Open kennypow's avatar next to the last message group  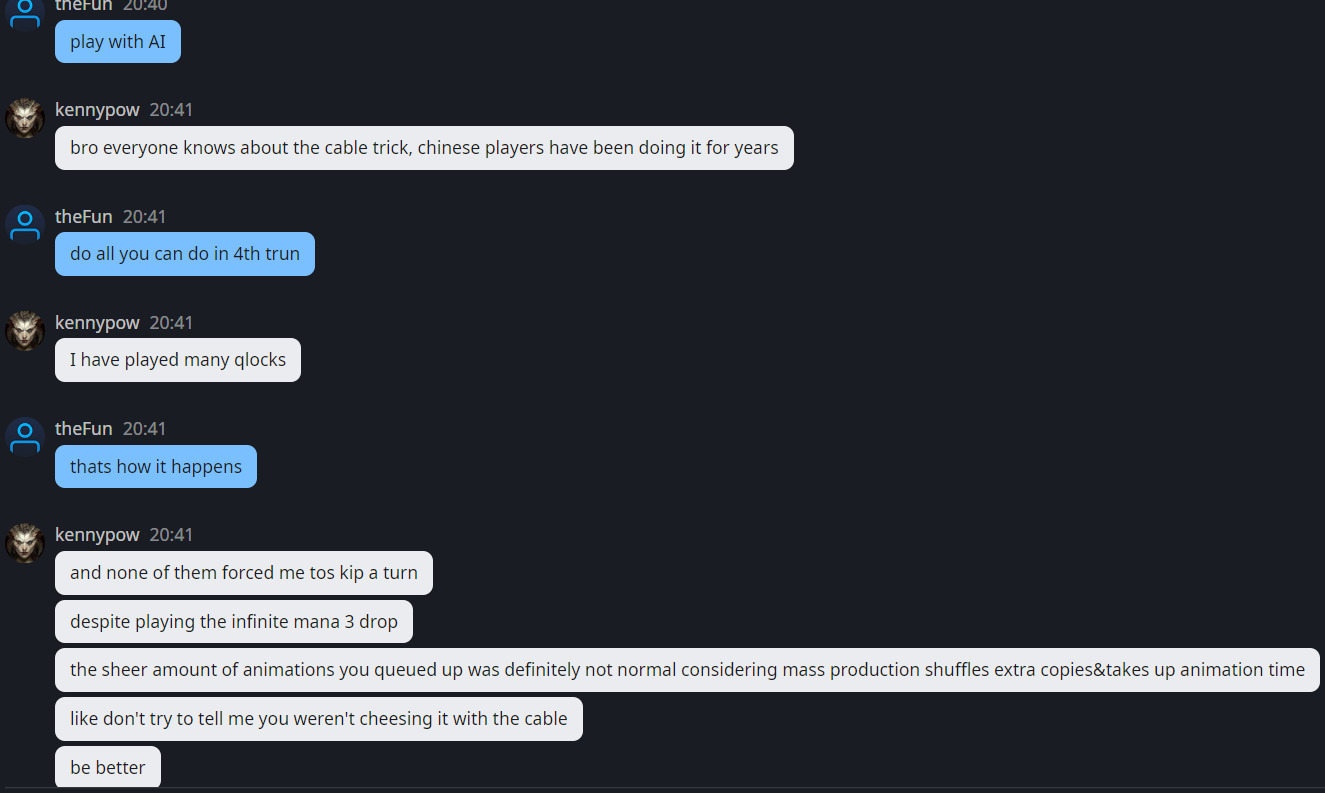click(25, 543)
